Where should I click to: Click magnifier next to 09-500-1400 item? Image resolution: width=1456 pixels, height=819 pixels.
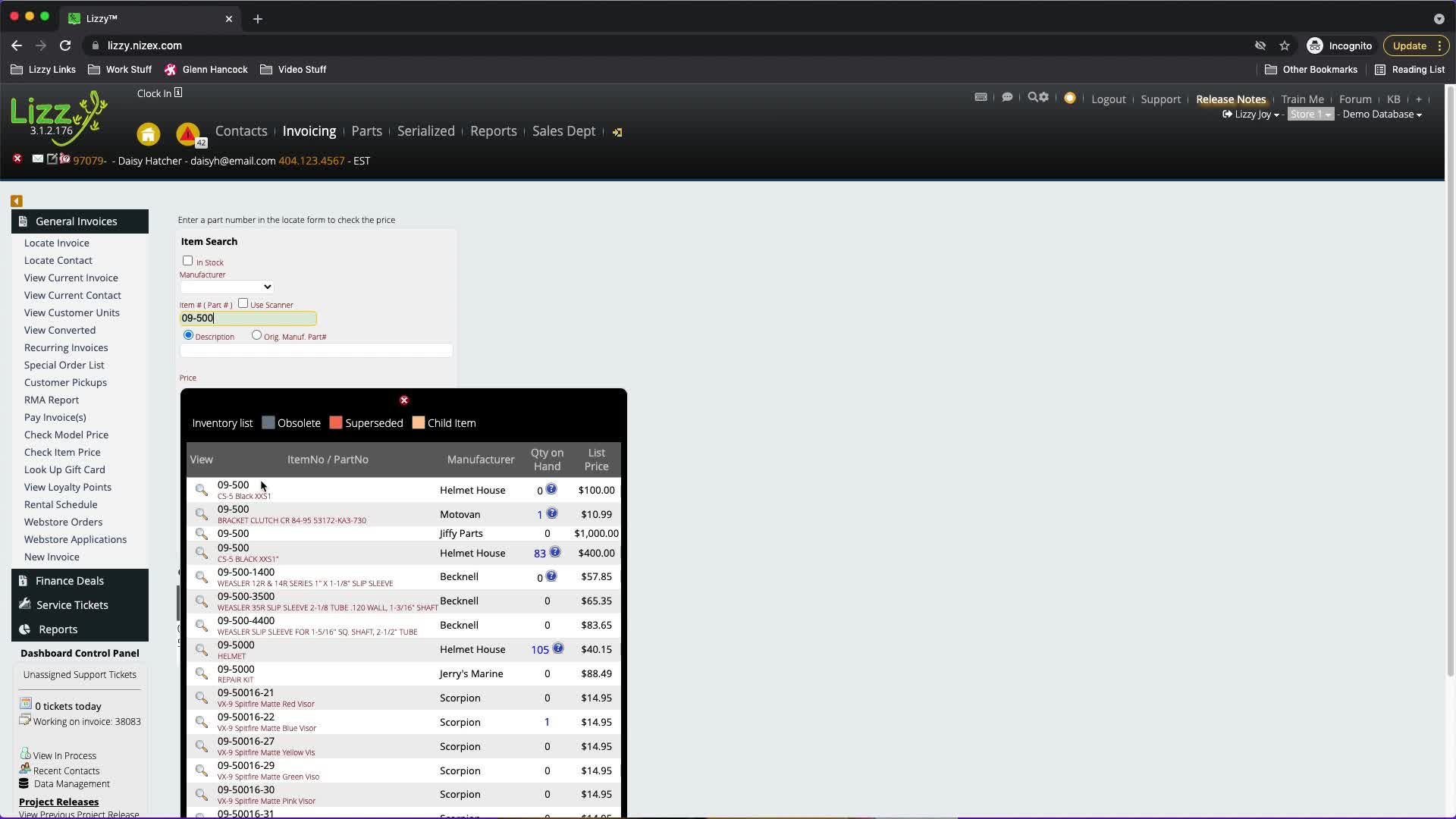[x=201, y=577]
